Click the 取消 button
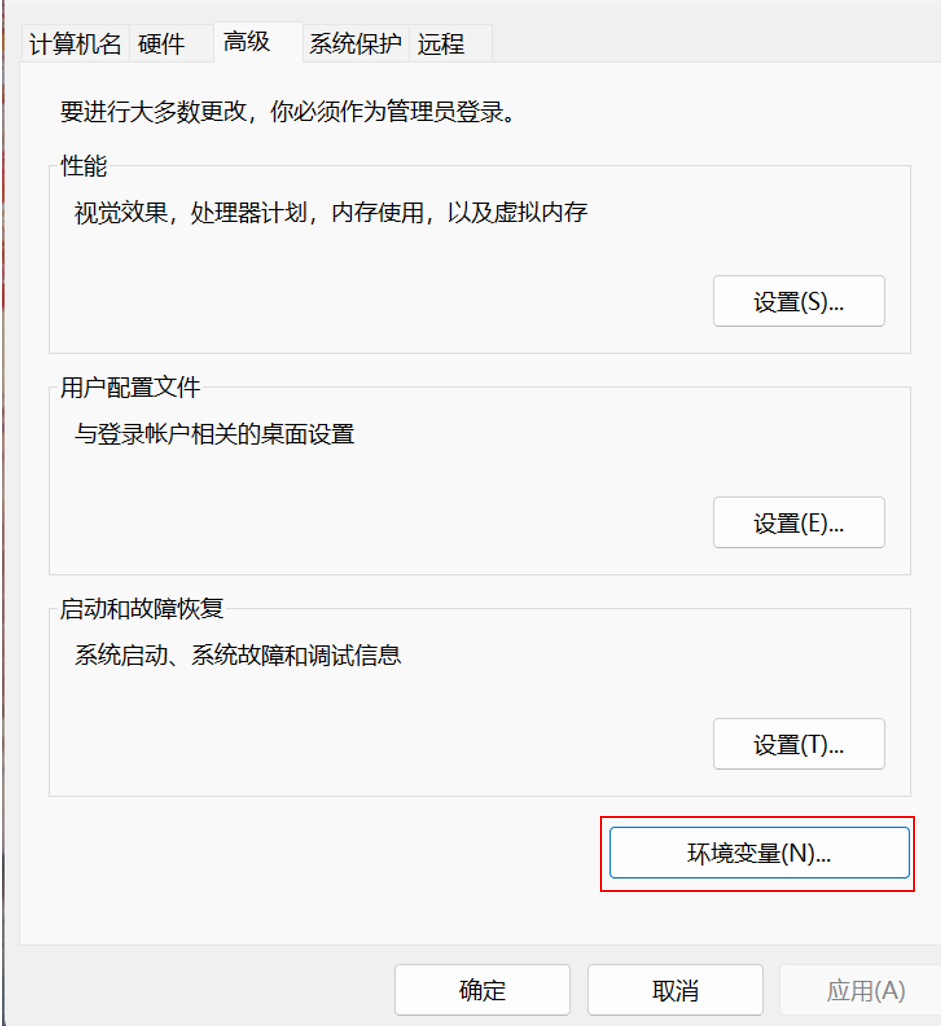 click(675, 989)
